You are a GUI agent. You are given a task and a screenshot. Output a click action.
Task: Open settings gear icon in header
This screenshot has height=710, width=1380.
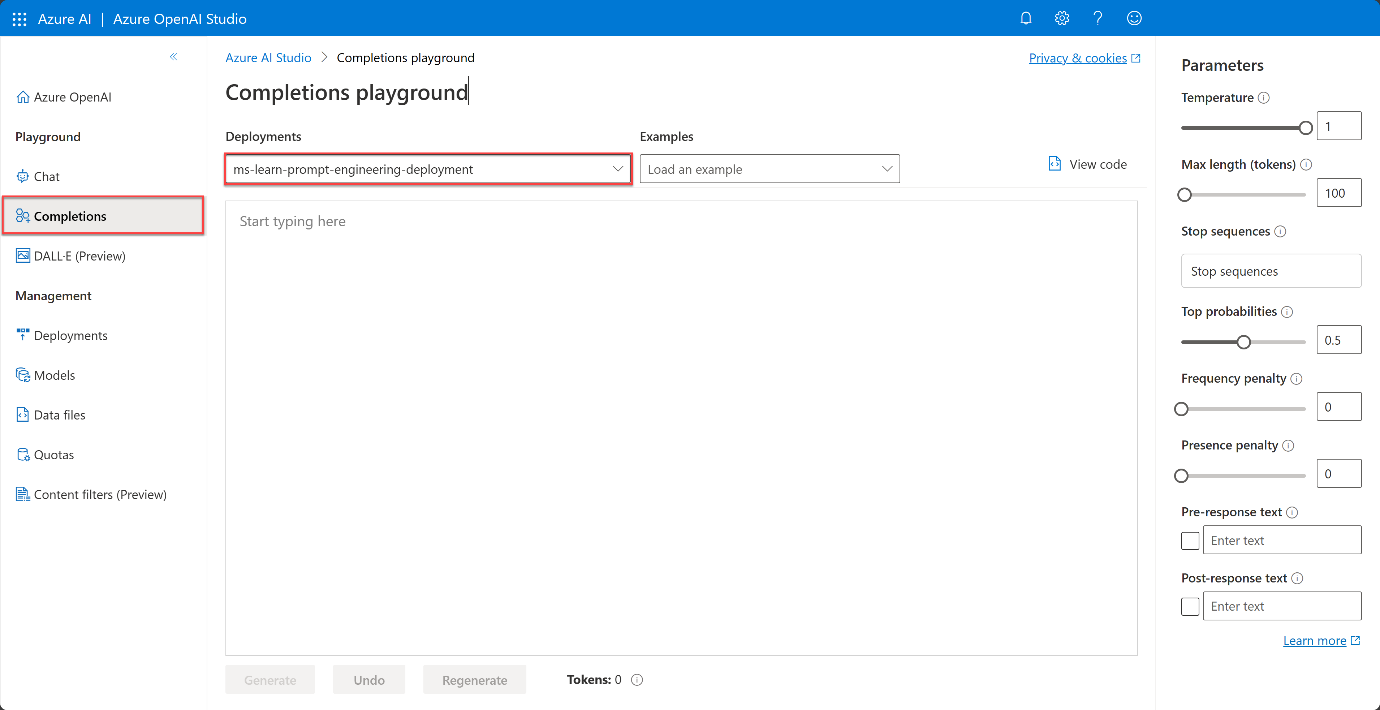1062,18
